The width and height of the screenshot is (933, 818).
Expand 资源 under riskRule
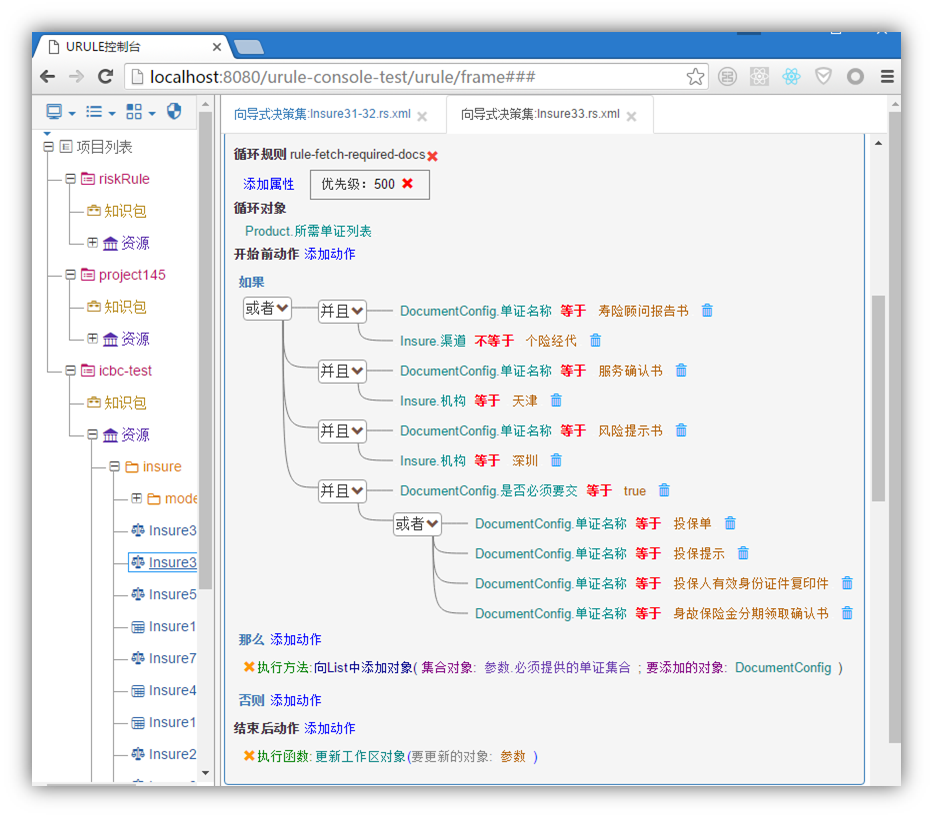pos(92,243)
